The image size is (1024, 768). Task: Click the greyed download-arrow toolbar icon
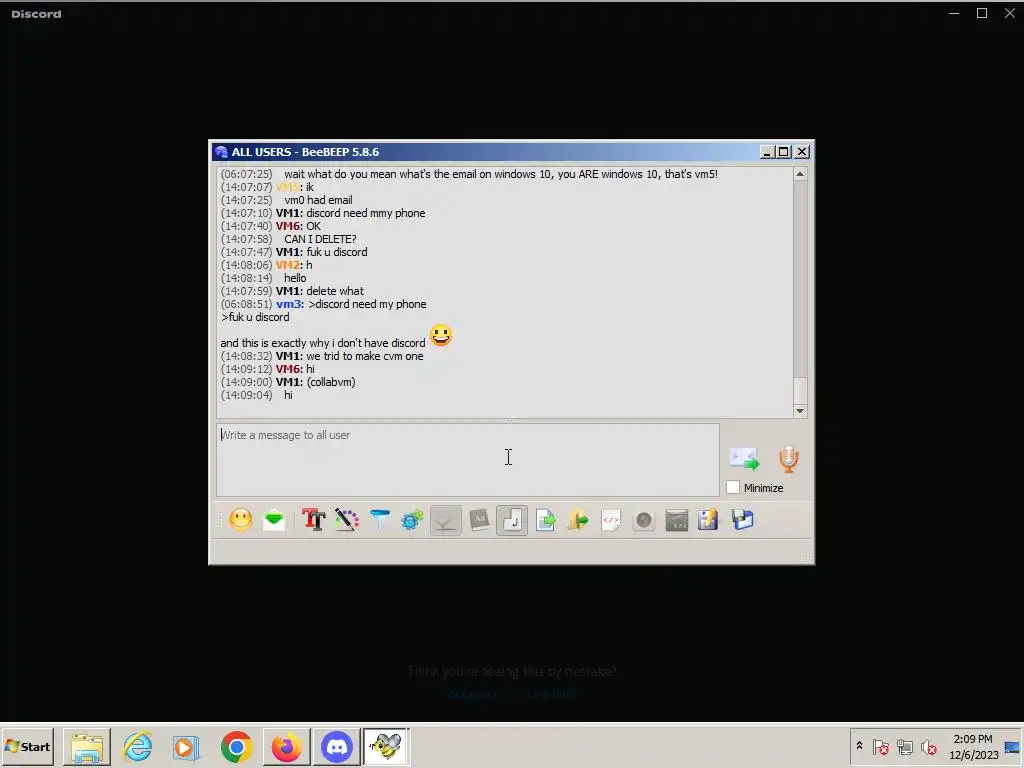click(x=445, y=520)
